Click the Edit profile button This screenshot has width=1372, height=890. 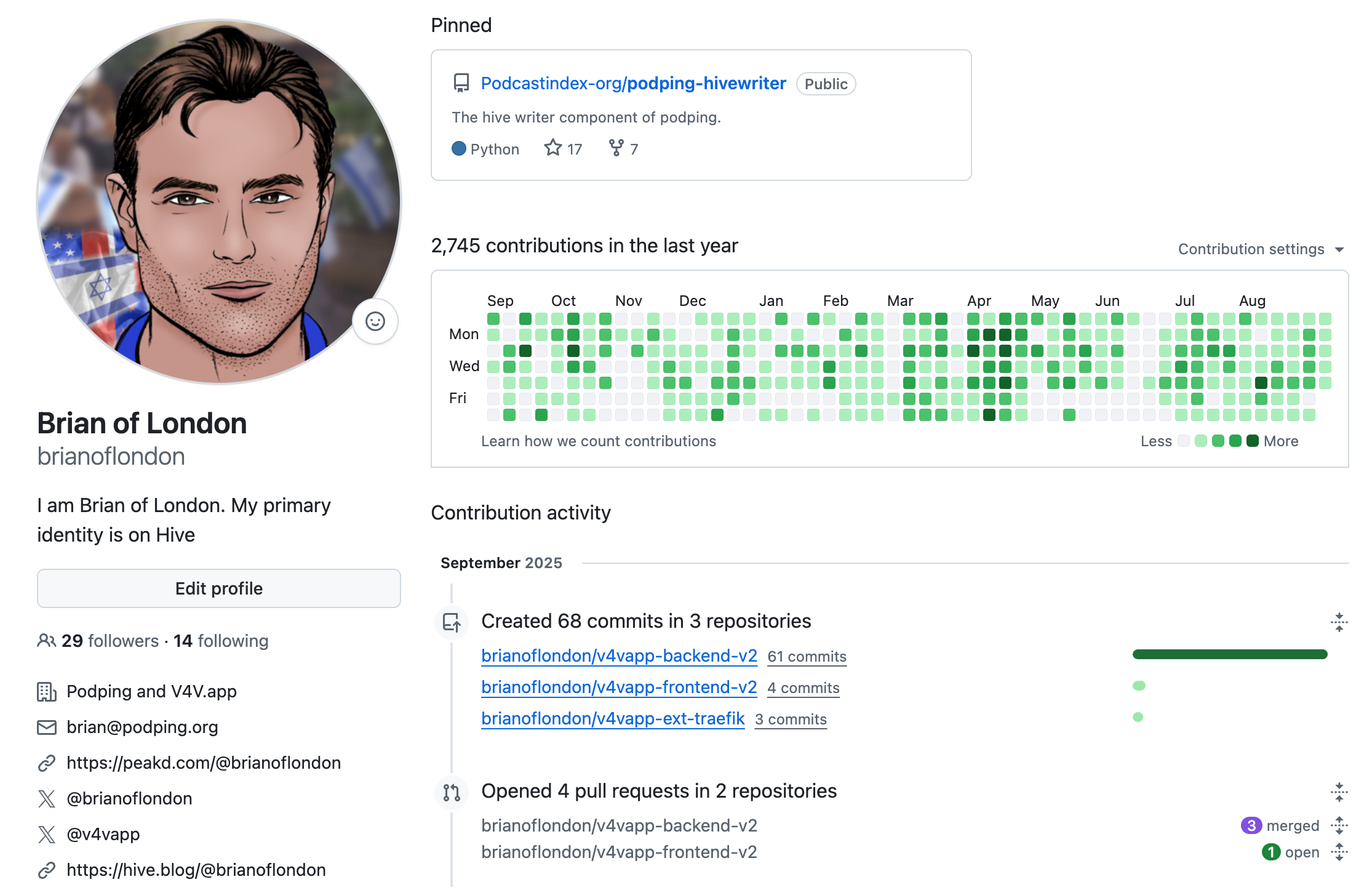(219, 588)
